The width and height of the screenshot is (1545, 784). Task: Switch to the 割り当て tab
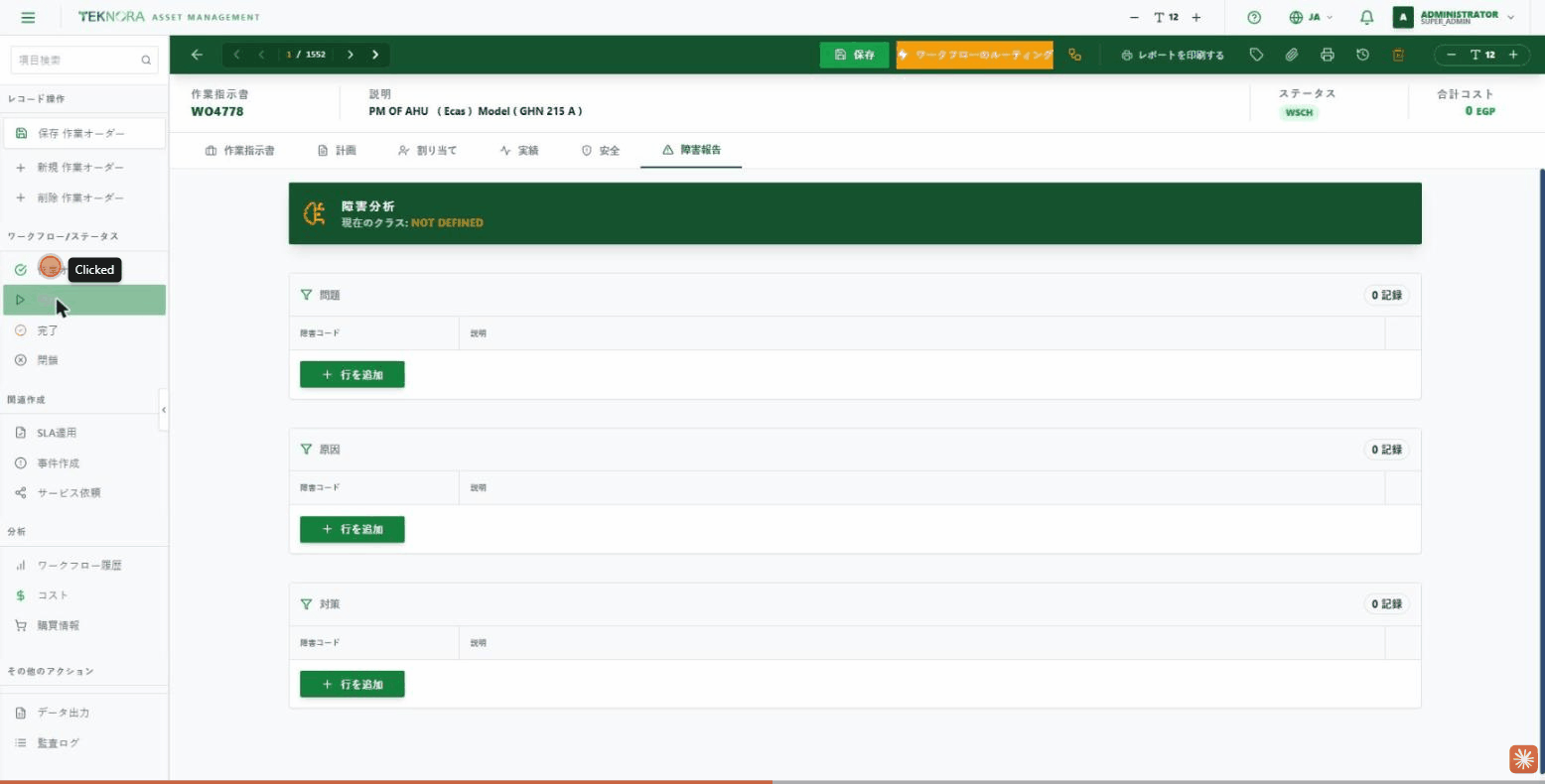pos(427,151)
